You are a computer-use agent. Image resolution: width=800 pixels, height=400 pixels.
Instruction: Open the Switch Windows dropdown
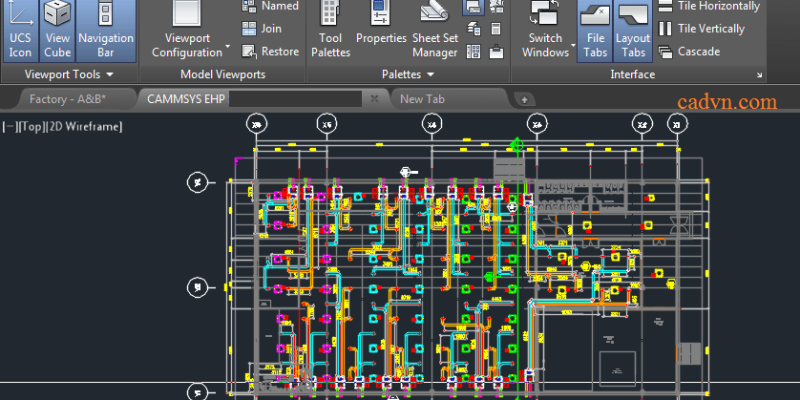(x=548, y=31)
